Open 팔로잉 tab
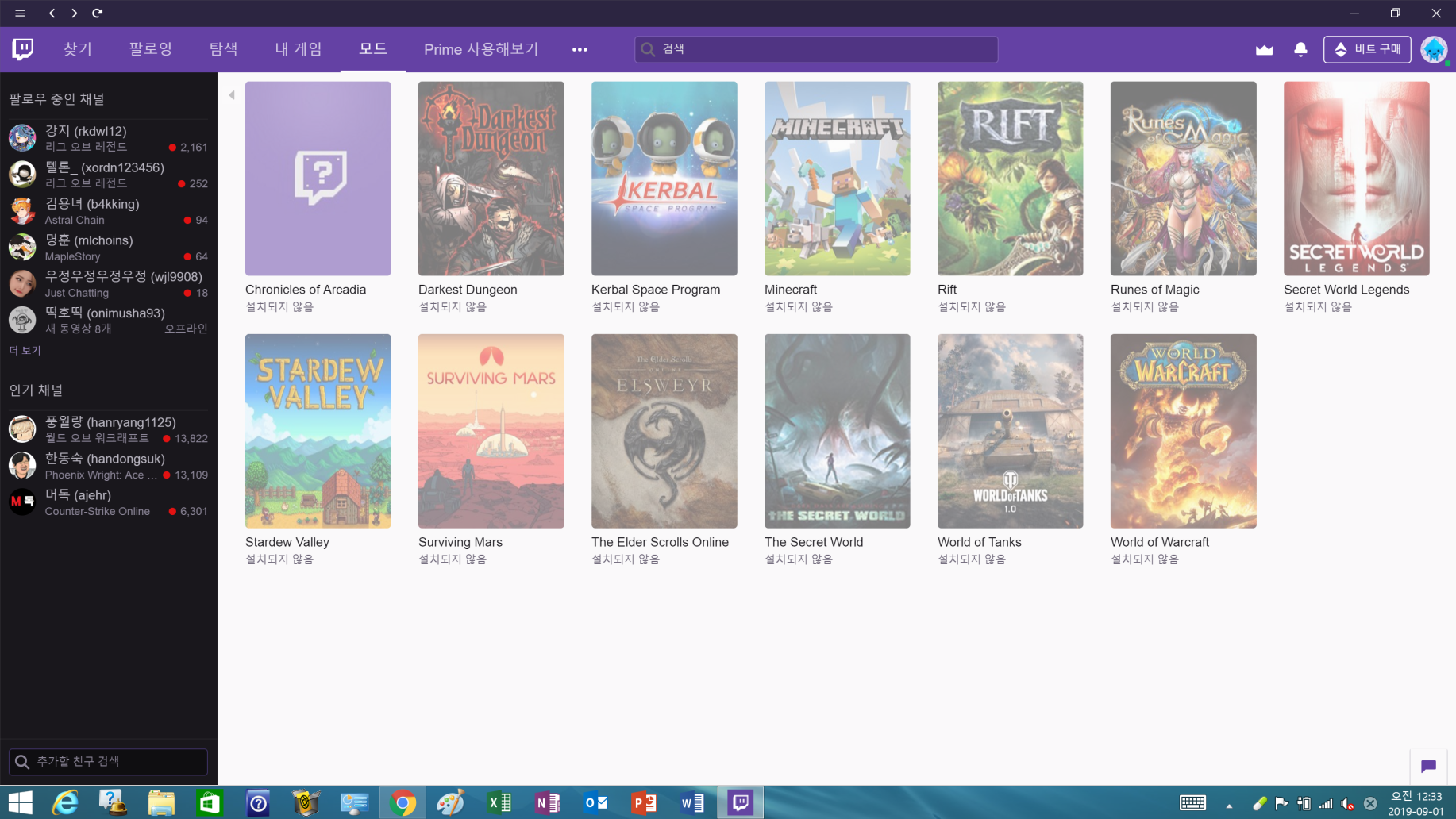Image resolution: width=1456 pixels, height=819 pixels. 151,49
